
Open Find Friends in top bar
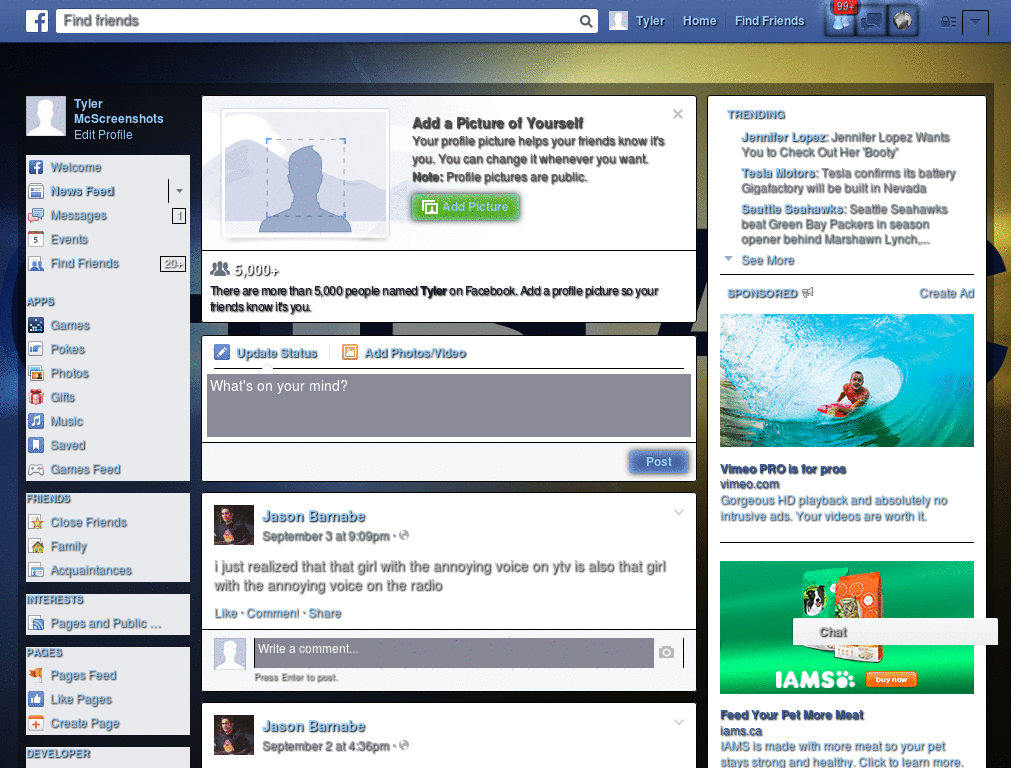click(x=769, y=21)
